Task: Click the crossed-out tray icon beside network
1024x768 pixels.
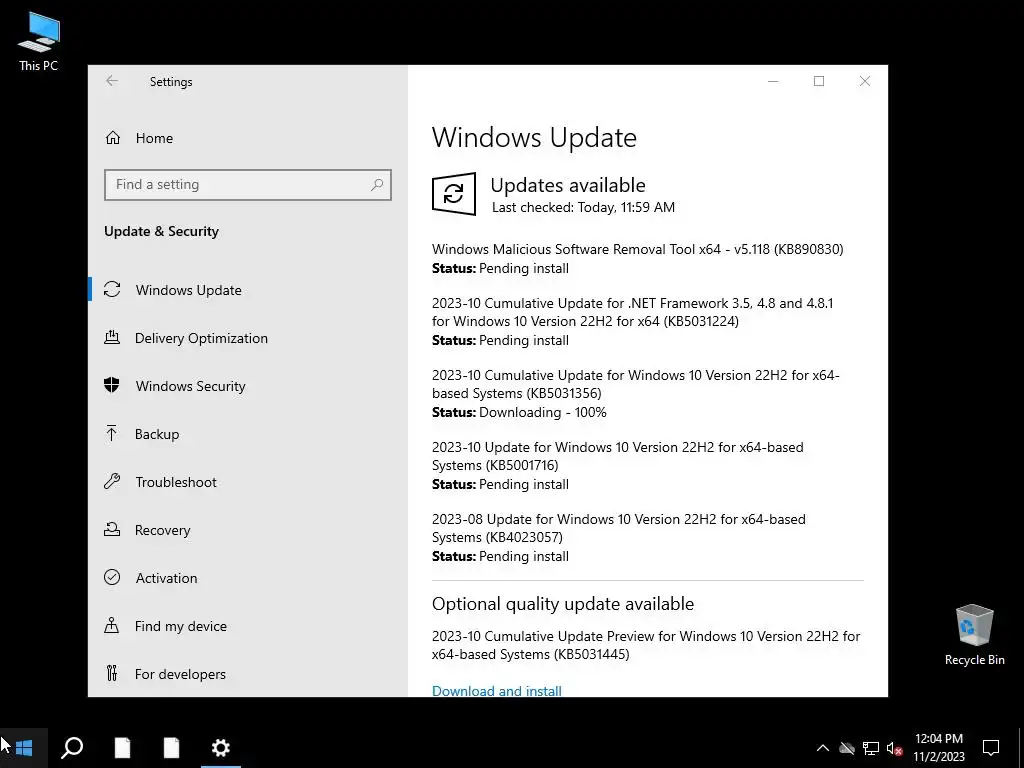Action: pyautogui.click(x=847, y=748)
